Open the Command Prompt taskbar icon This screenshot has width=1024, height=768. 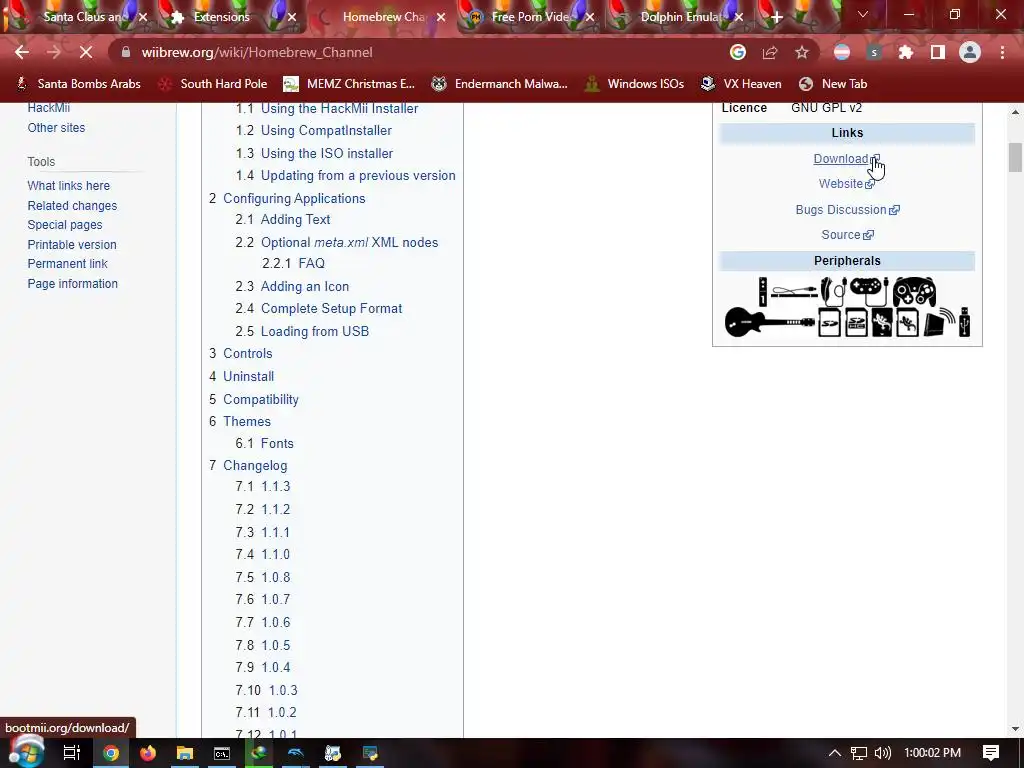pos(221,753)
